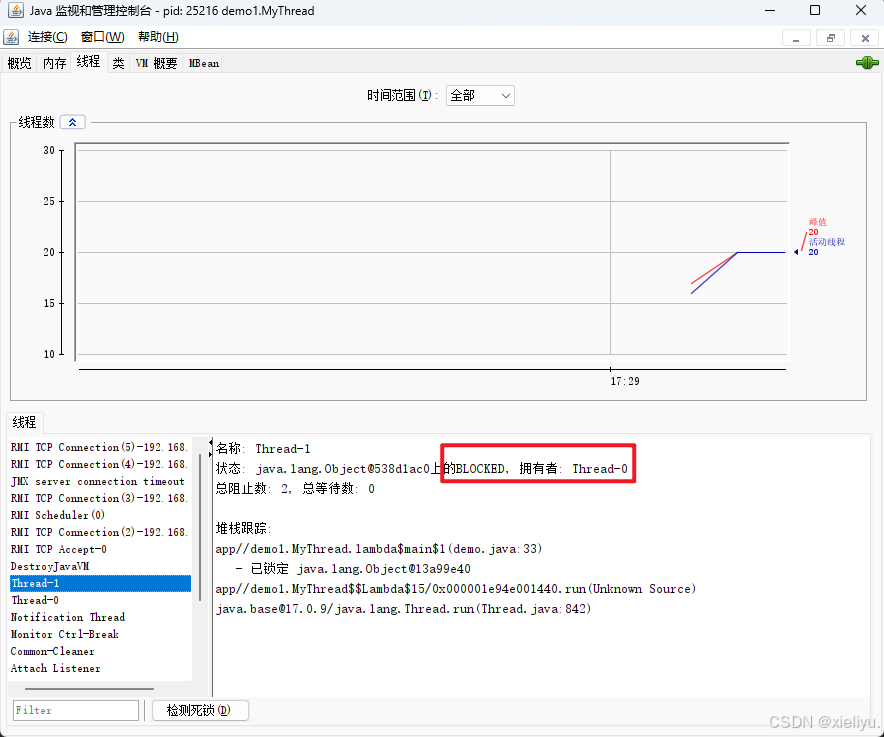The height and width of the screenshot is (737, 884).
Task: Click the thread list horizontal scrollbar
Action: [89, 689]
